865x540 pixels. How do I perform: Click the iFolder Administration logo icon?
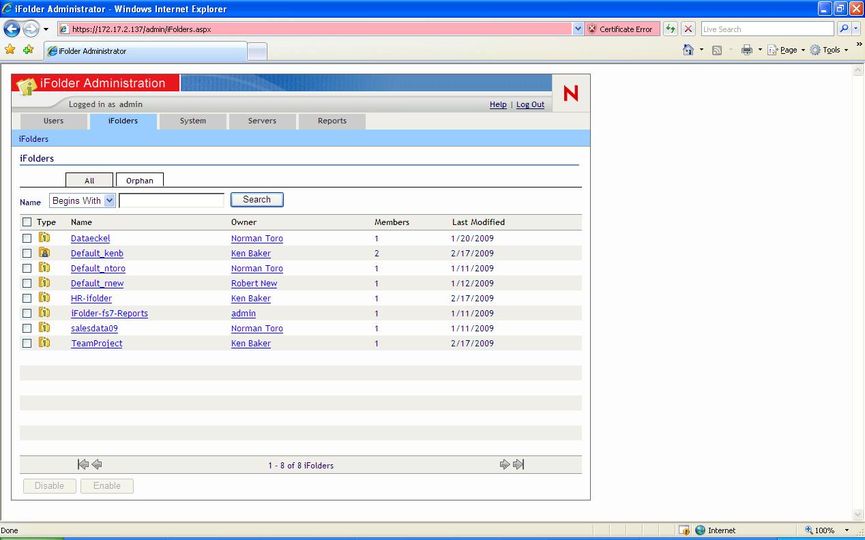(26, 85)
